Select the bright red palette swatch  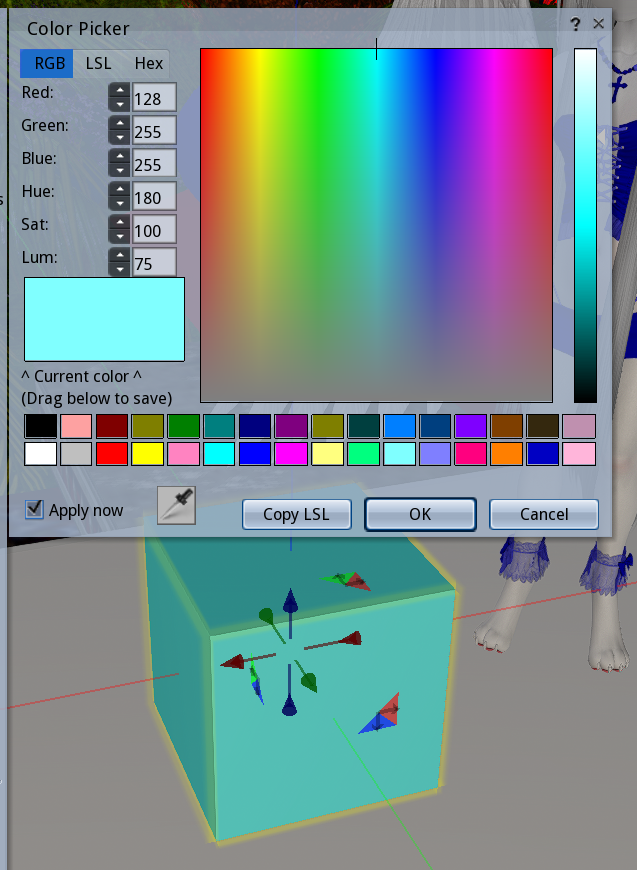click(x=112, y=453)
